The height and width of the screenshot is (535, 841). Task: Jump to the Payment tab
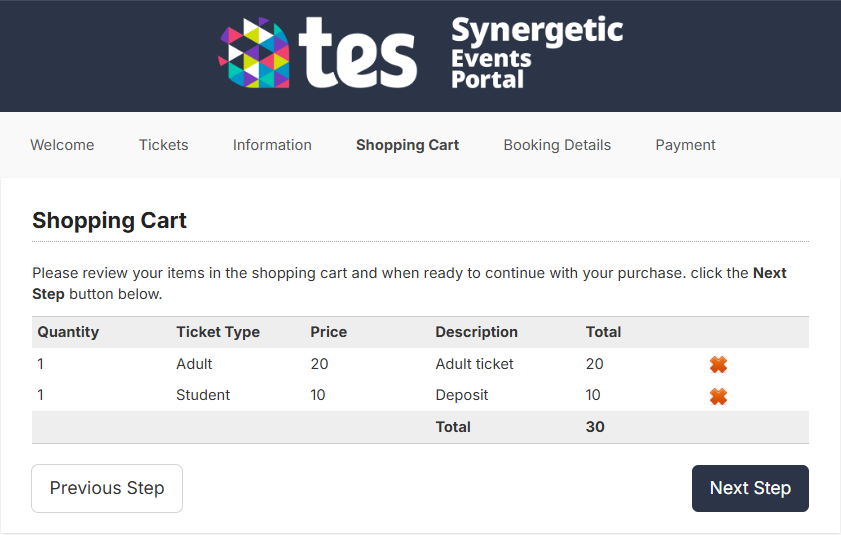click(x=685, y=145)
